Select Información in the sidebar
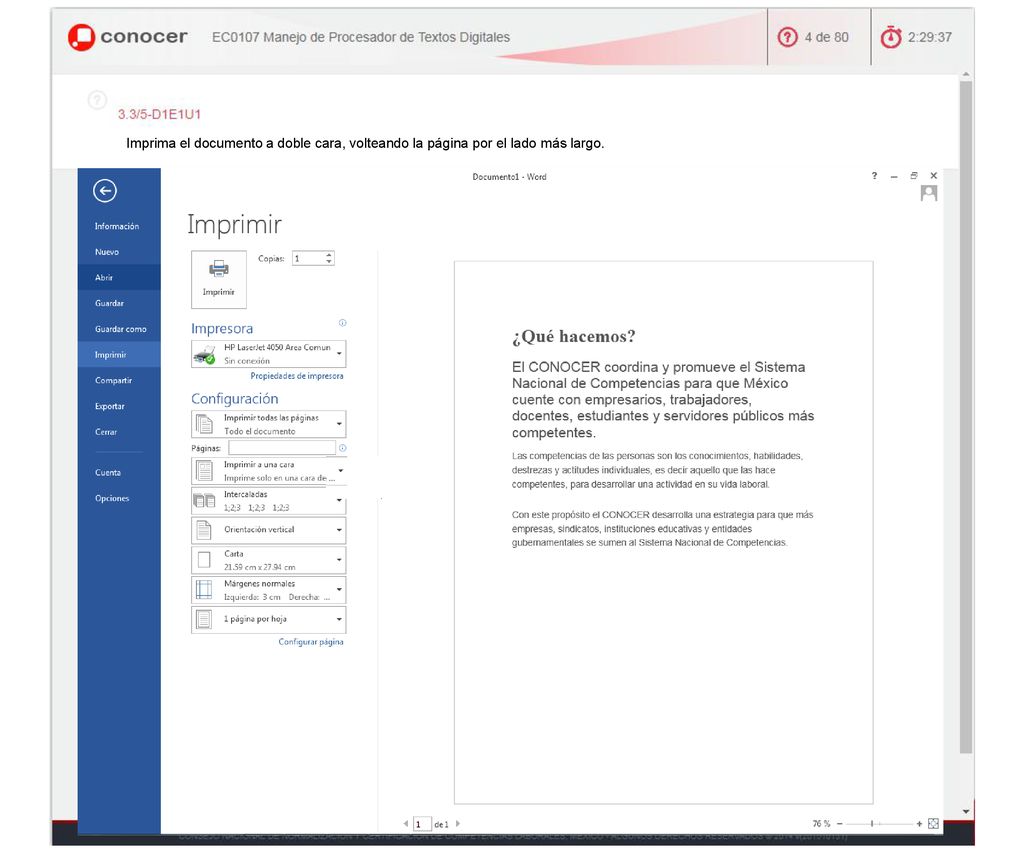Screen dimensions: 1024x853 119,226
